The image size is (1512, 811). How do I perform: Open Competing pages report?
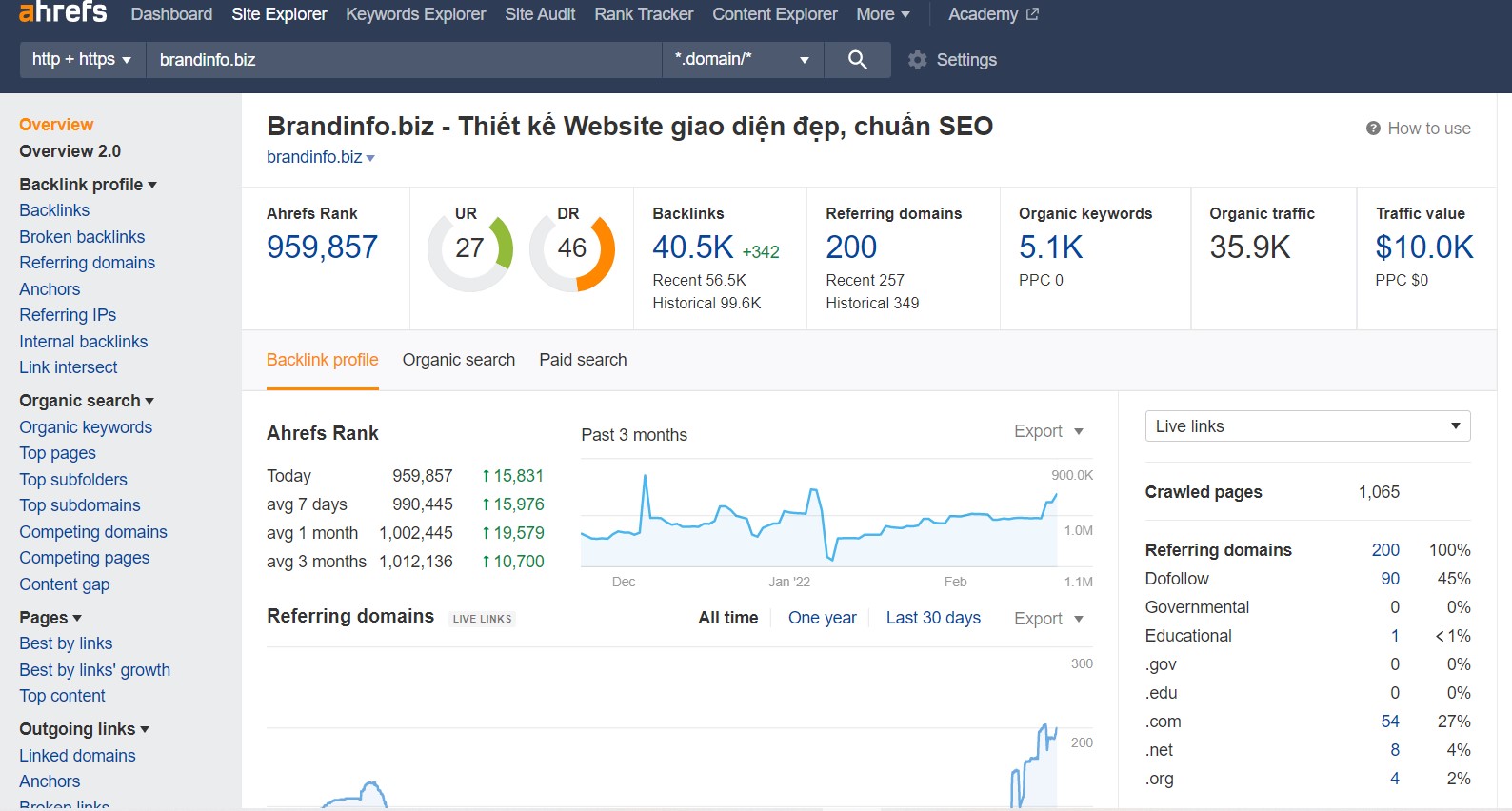point(84,558)
